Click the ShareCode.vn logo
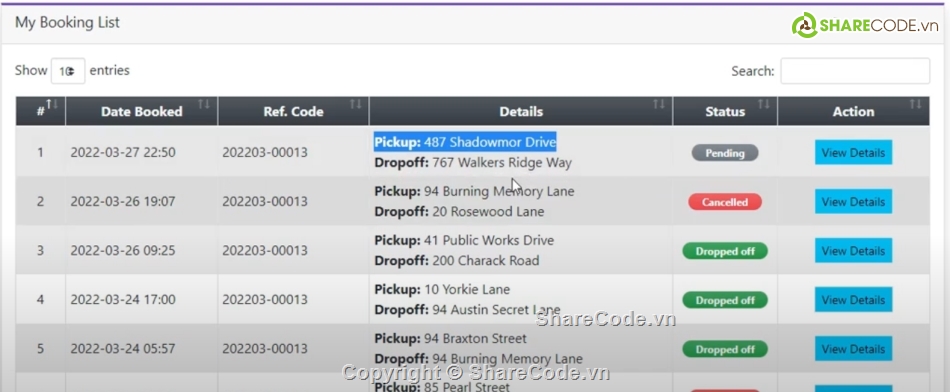The width and height of the screenshot is (950, 392). click(x=865, y=25)
